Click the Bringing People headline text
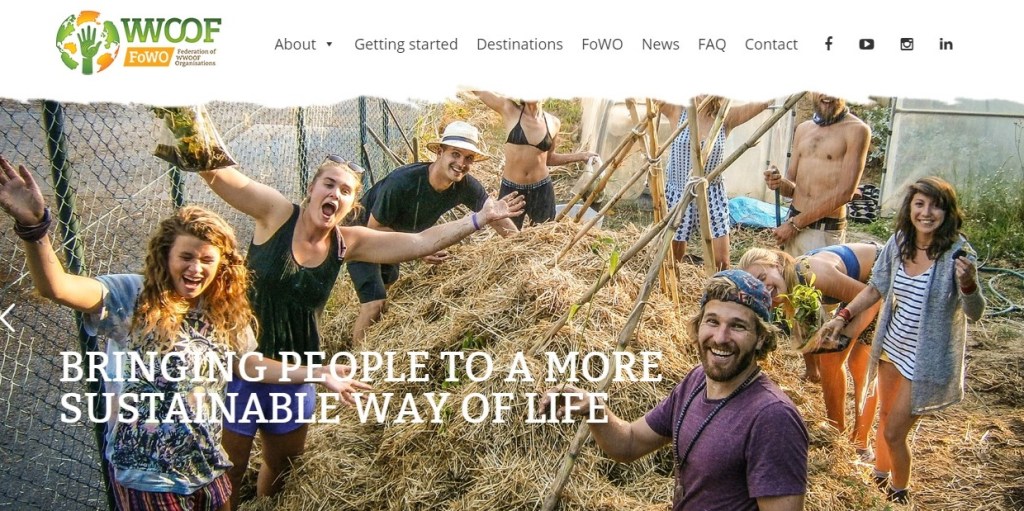The width and height of the screenshot is (1024, 511). (x=360, y=387)
